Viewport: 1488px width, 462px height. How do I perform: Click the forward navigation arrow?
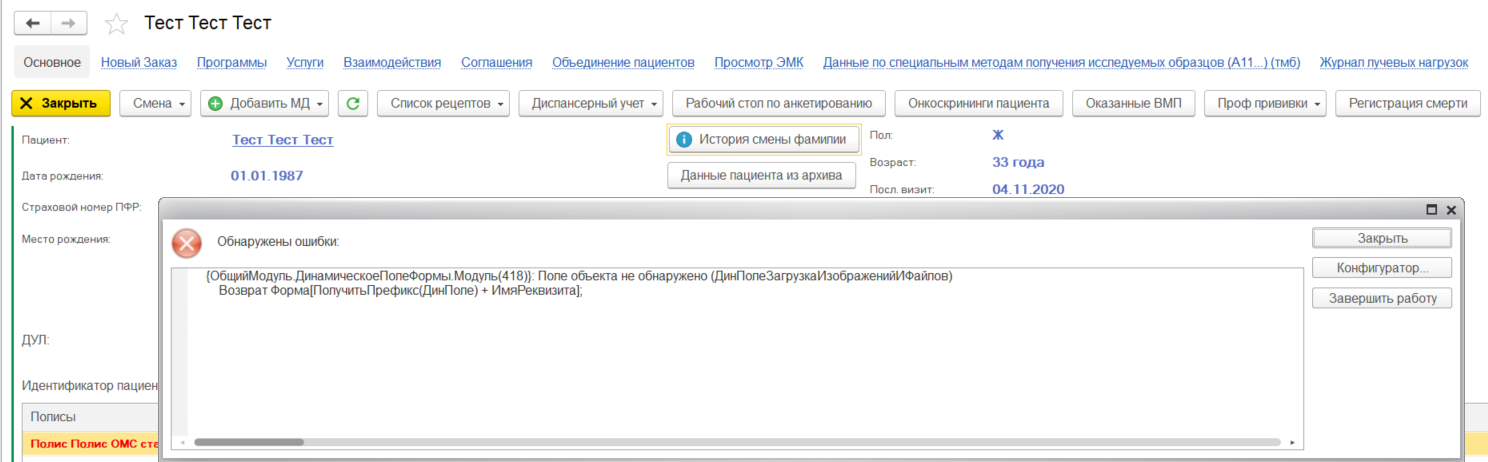(68, 23)
